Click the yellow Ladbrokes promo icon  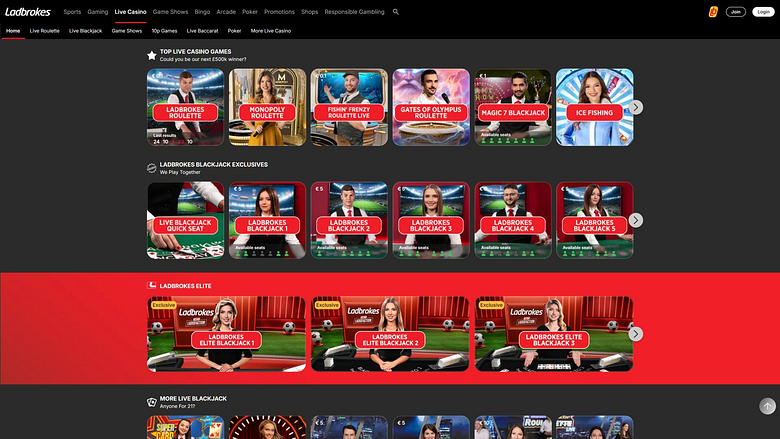click(x=713, y=12)
